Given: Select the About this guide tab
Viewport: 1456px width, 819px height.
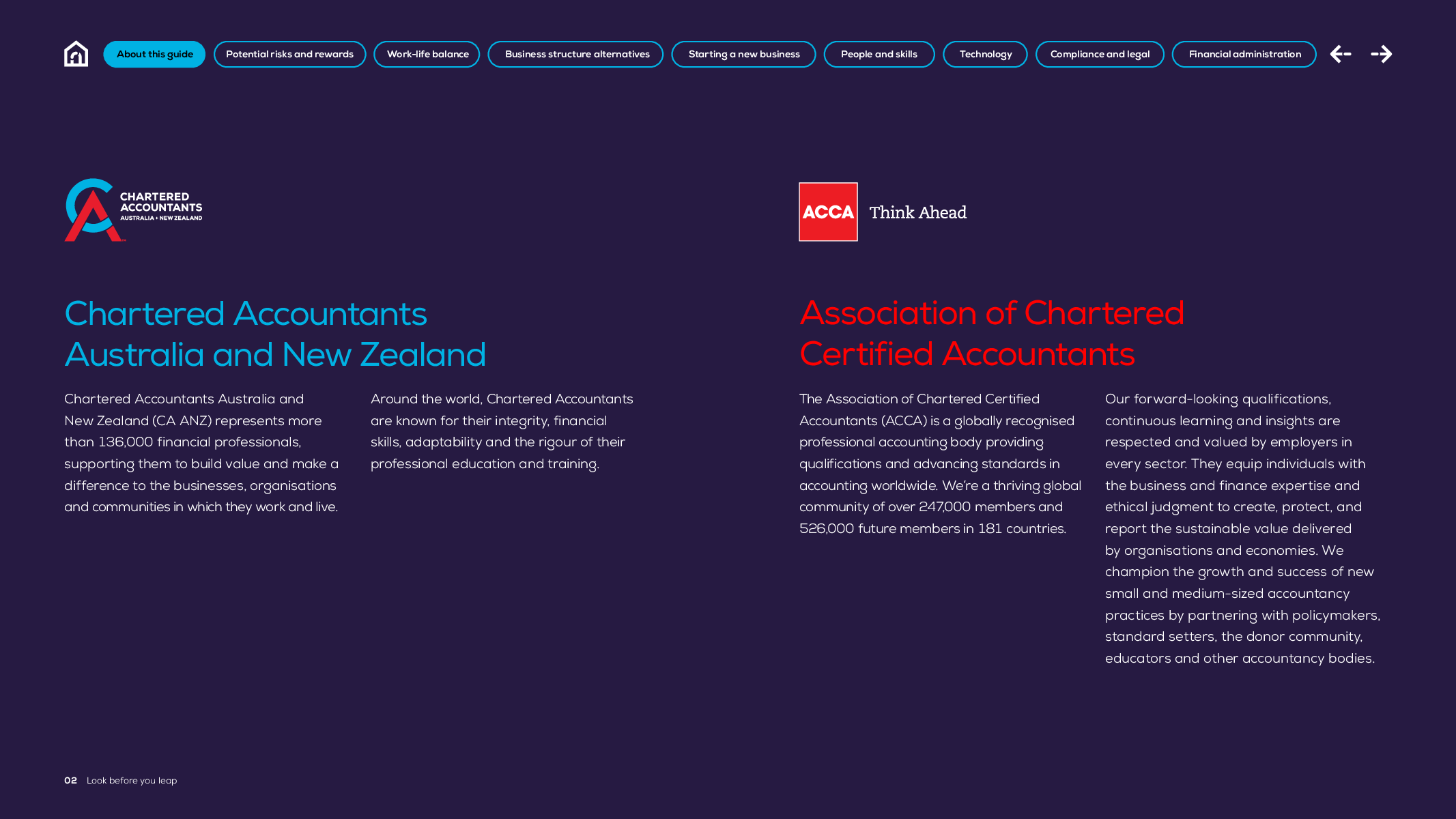Looking at the screenshot, I should tap(154, 54).
